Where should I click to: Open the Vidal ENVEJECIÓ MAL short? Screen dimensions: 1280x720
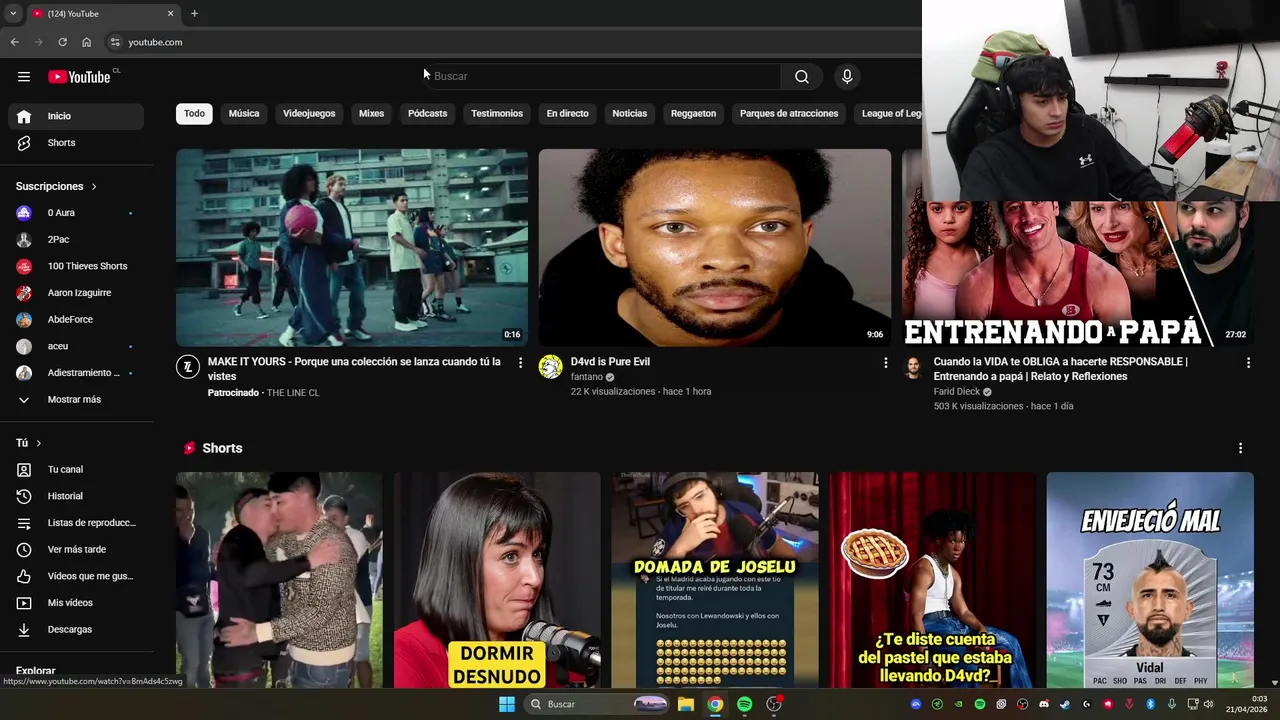(x=1150, y=580)
